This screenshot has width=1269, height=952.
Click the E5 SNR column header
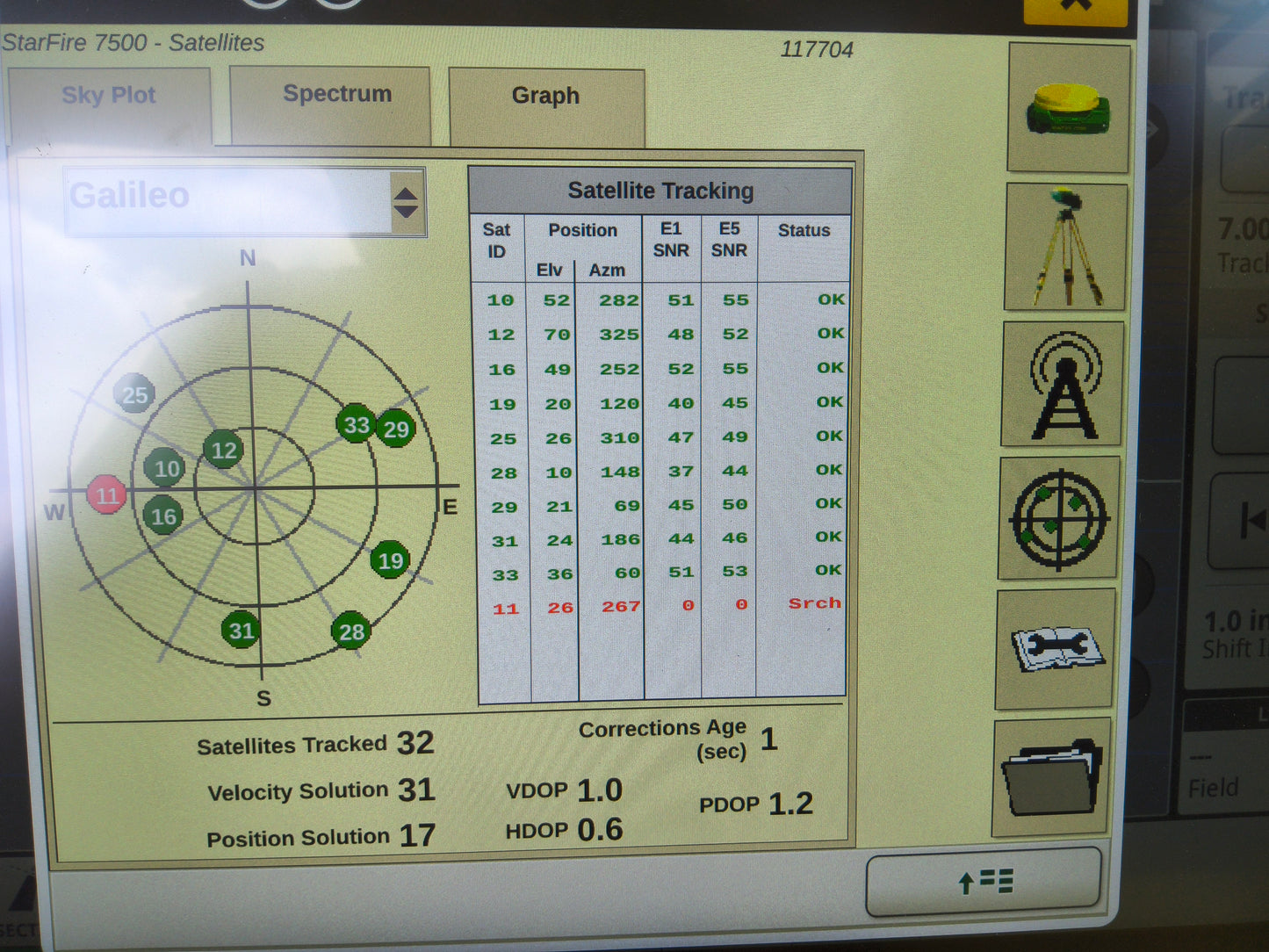point(729,240)
